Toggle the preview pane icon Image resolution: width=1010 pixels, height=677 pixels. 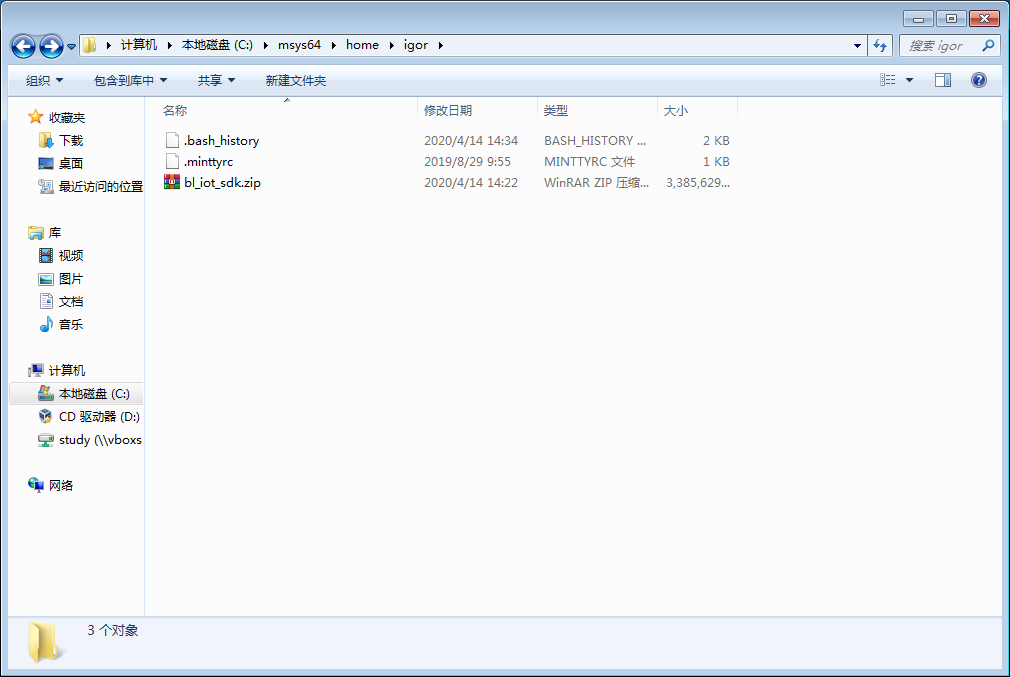(943, 80)
